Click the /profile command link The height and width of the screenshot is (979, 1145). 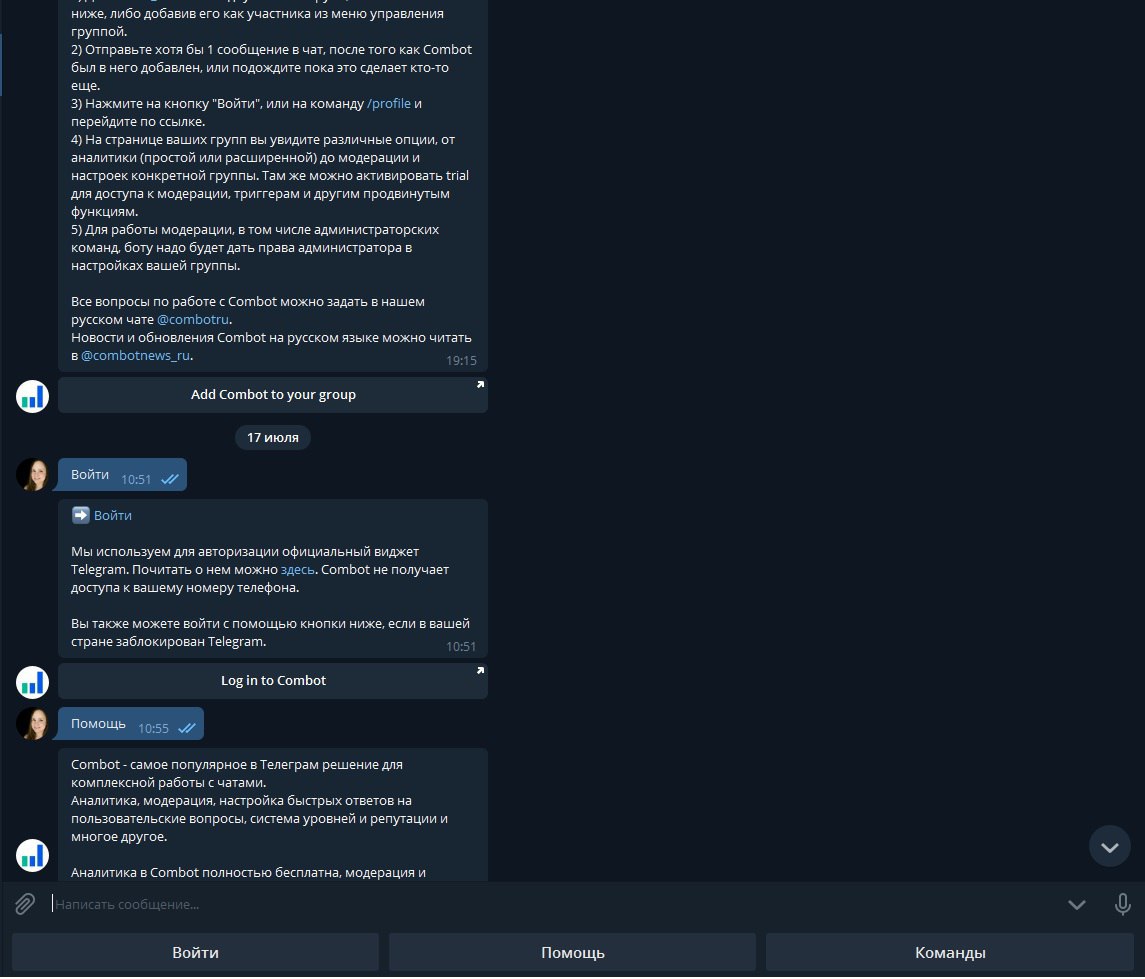388,104
